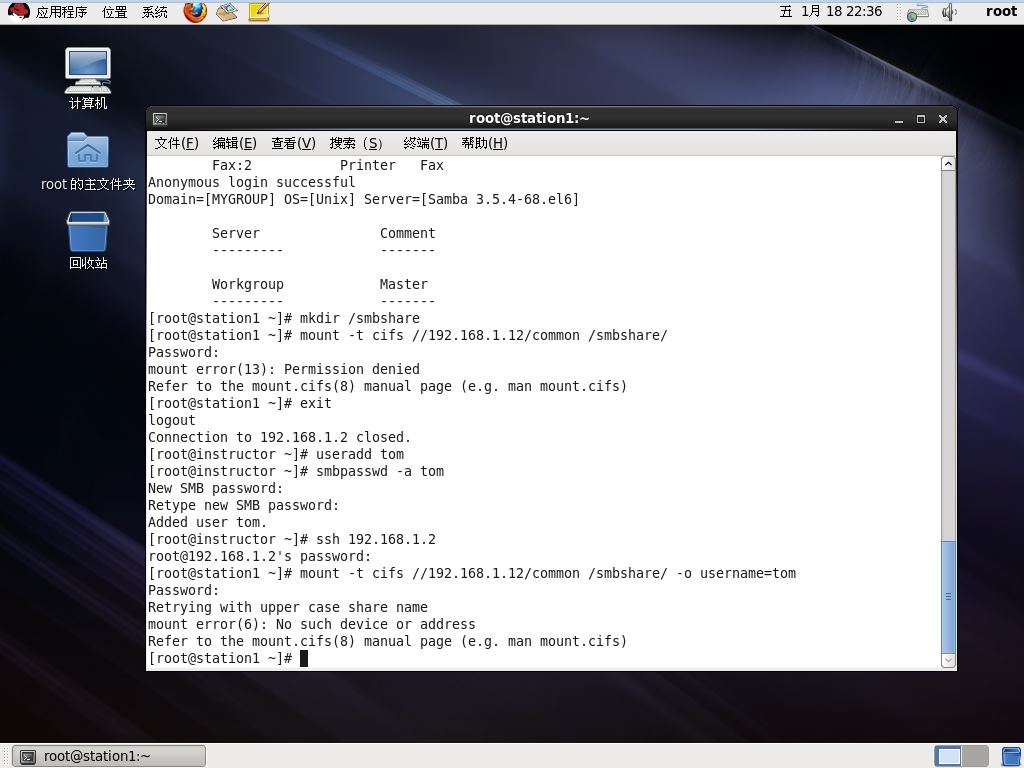Click the 'ssh 192.168.1.2' command line
This screenshot has height=768, width=1024.
click(292, 539)
